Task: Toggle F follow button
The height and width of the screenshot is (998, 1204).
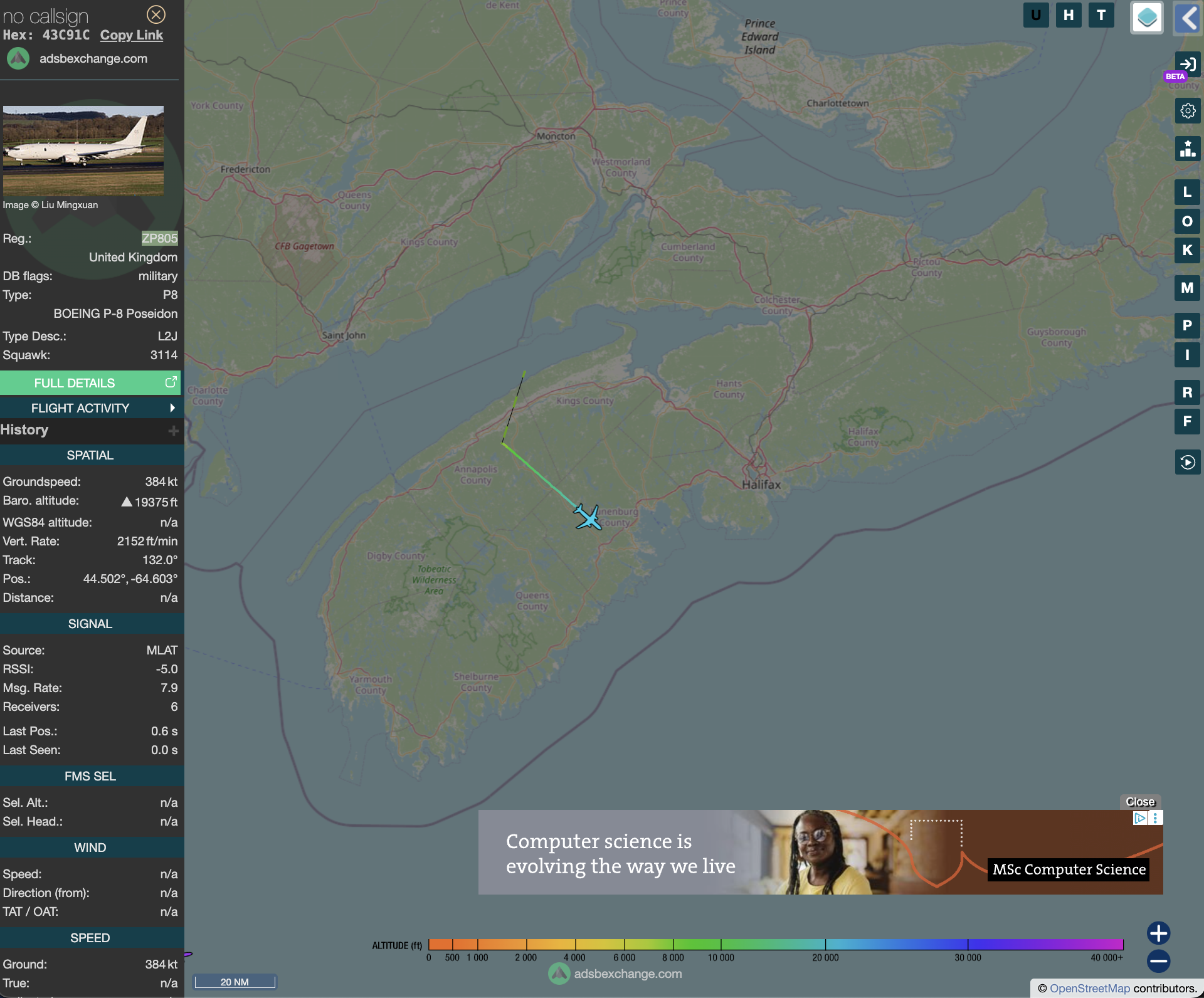Action: (x=1188, y=421)
